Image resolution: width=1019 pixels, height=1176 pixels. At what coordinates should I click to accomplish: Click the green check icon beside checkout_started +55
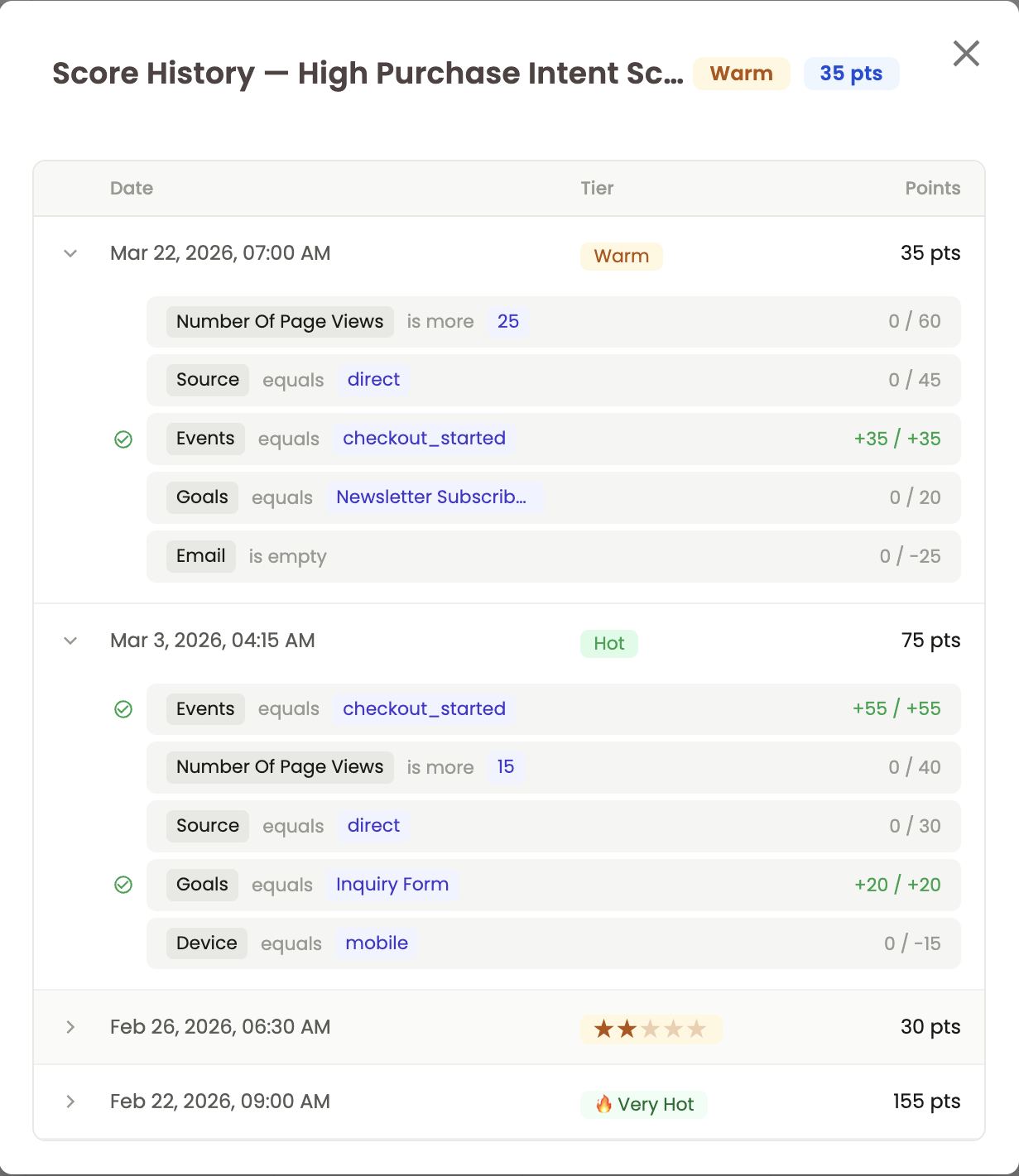pos(123,709)
